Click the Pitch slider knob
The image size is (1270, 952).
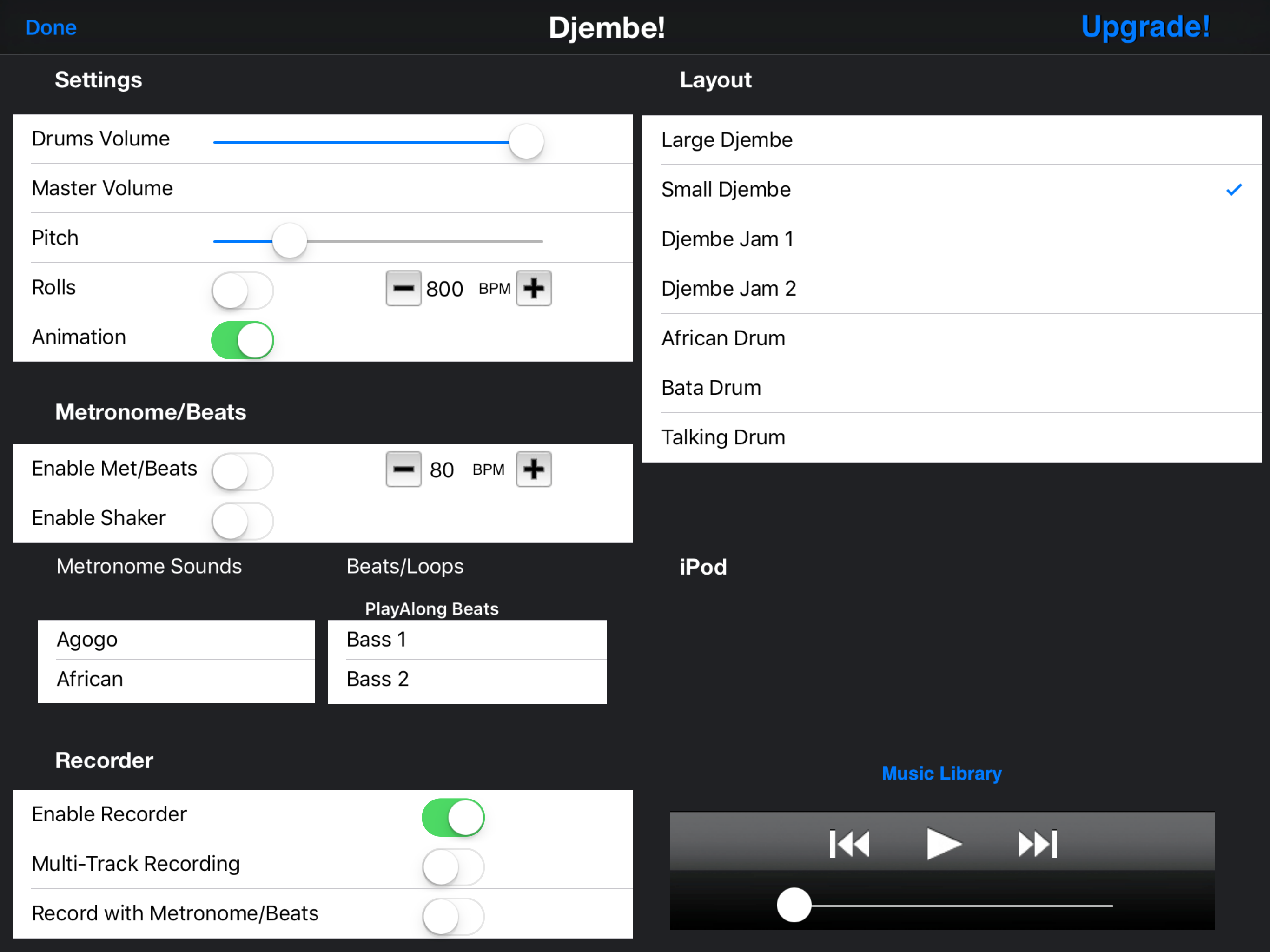pyautogui.click(x=289, y=241)
